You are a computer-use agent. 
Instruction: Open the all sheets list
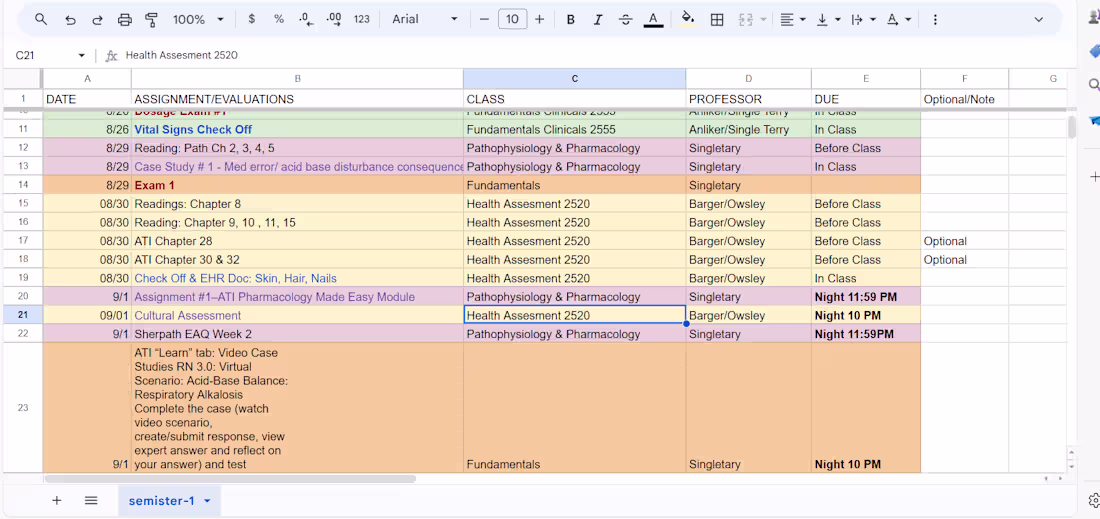point(90,500)
